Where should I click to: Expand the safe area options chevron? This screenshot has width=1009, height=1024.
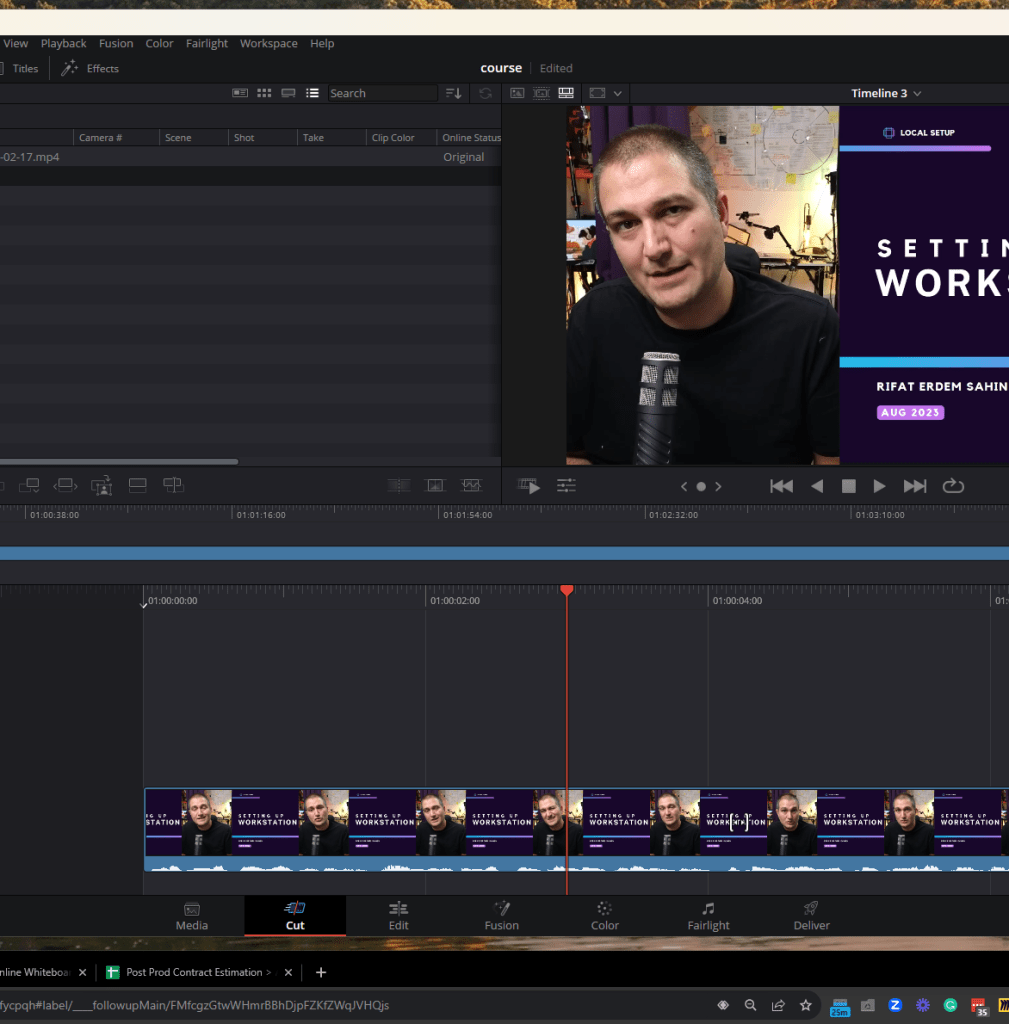[617, 93]
